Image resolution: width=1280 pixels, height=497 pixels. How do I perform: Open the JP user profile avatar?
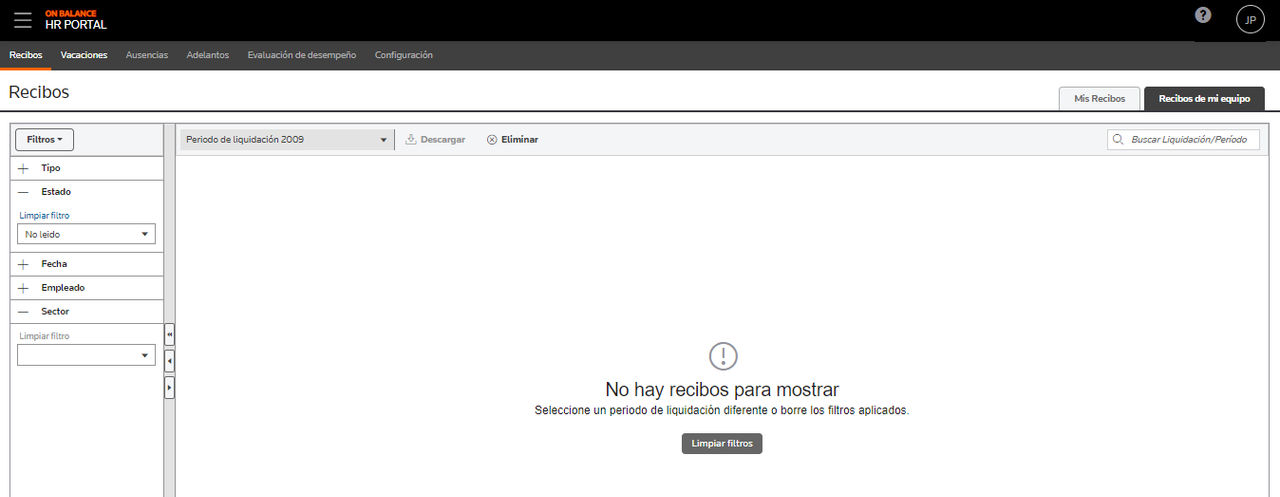click(1250, 19)
